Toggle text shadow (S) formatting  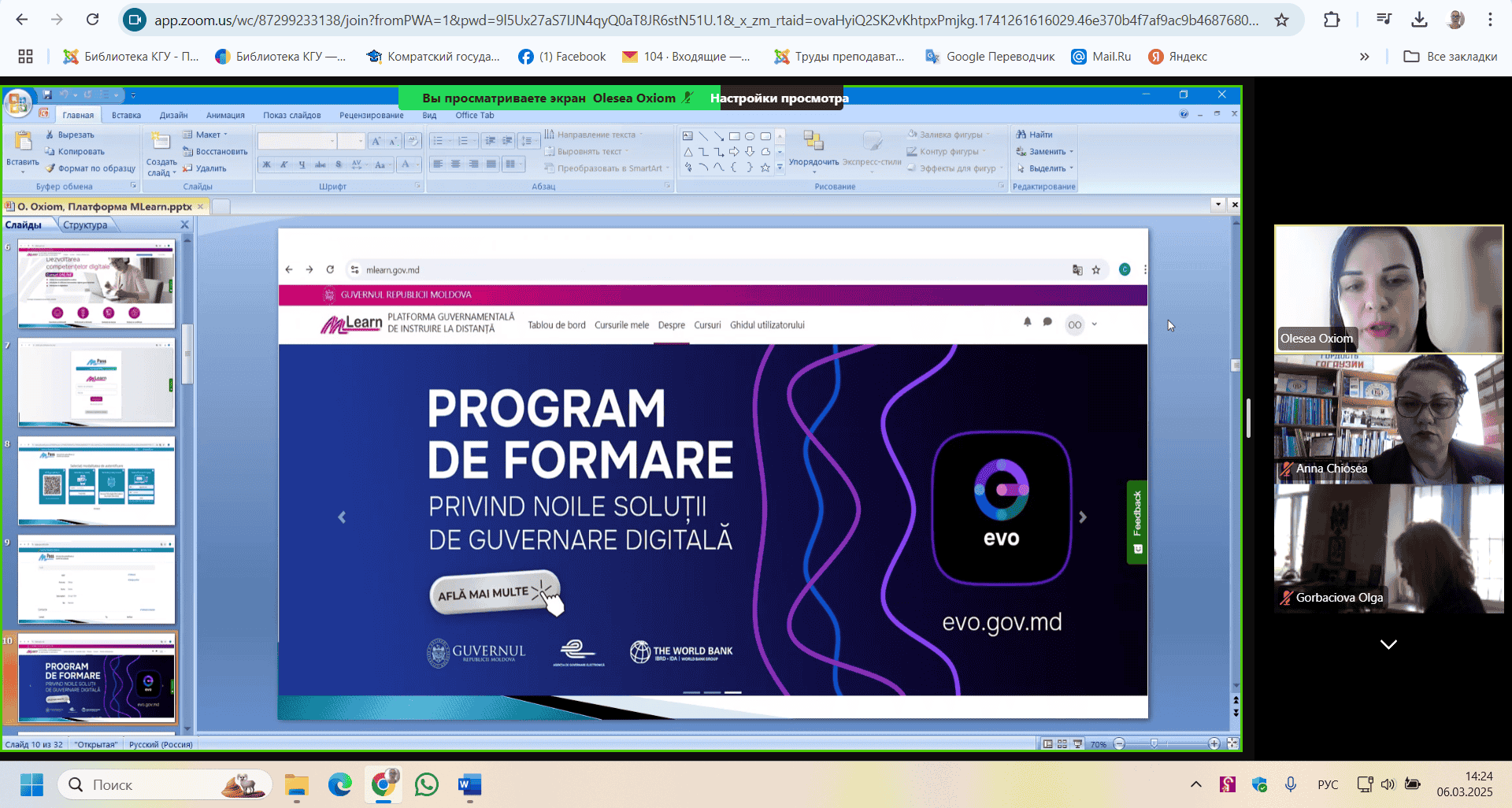(x=339, y=165)
